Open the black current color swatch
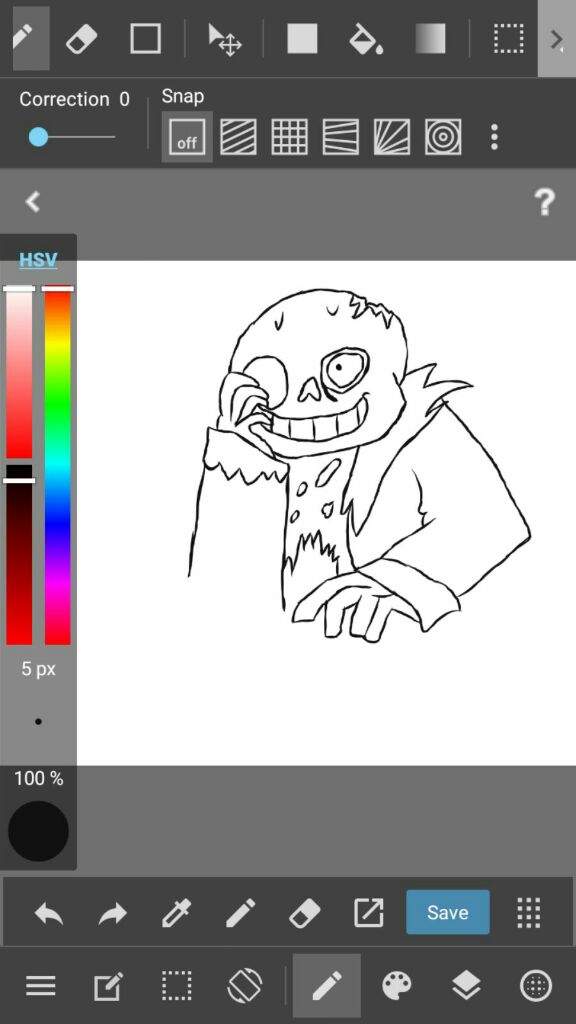This screenshot has width=576, height=1024. pyautogui.click(x=38, y=831)
